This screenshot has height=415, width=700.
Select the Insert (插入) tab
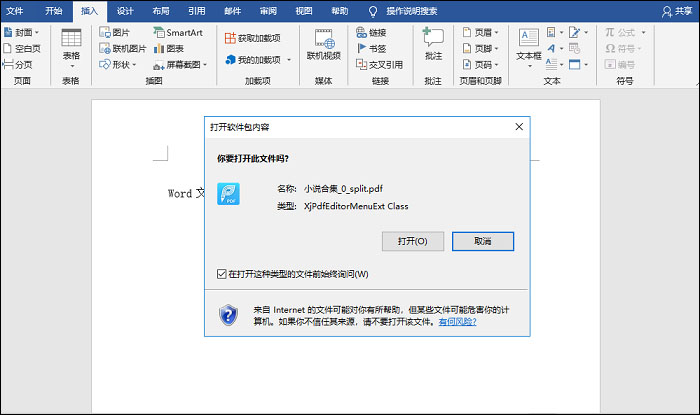[x=89, y=11]
